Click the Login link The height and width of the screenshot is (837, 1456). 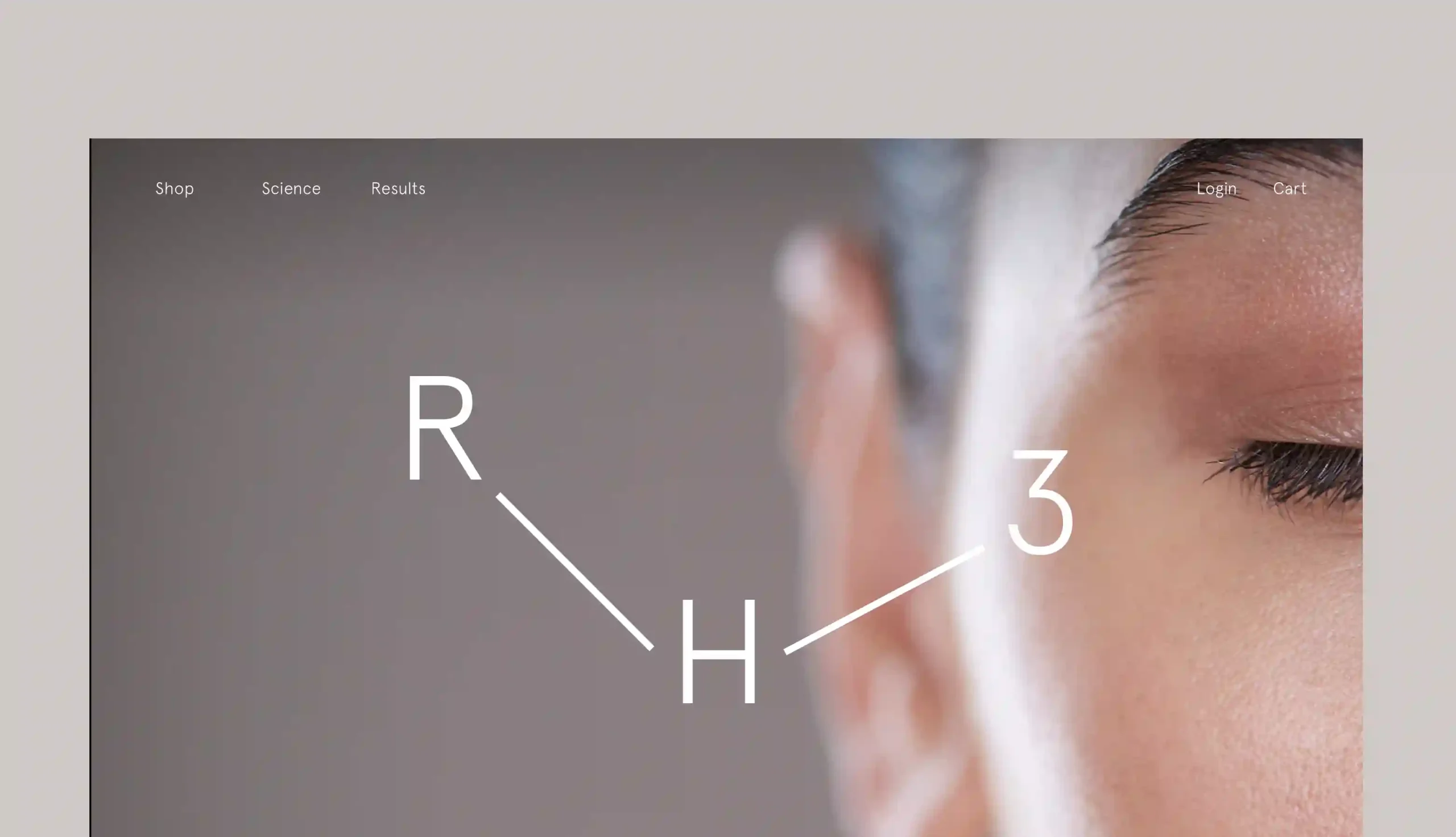tap(1216, 188)
